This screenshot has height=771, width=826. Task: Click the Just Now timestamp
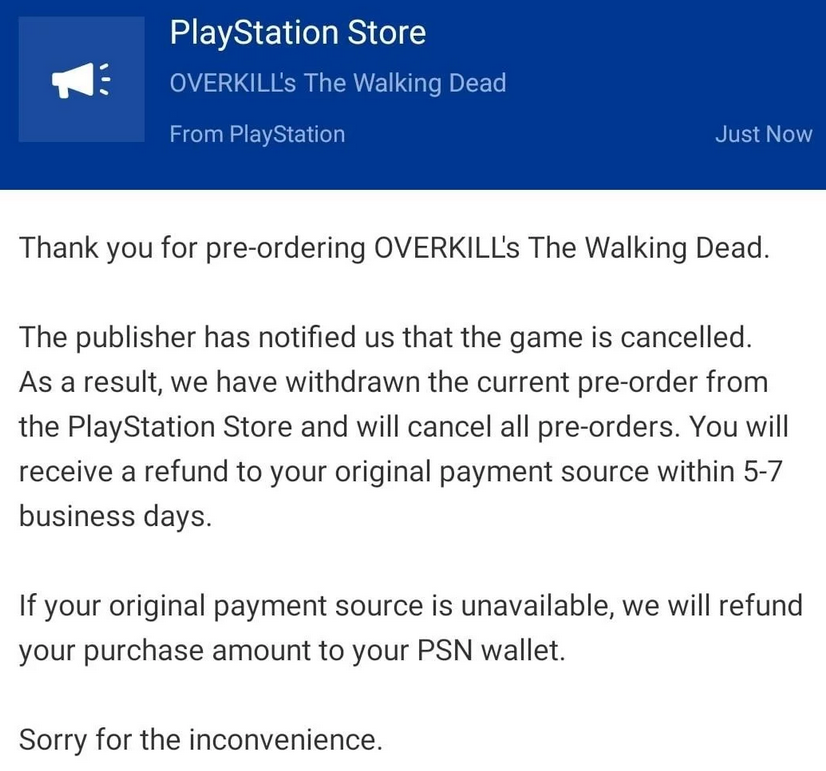point(763,134)
